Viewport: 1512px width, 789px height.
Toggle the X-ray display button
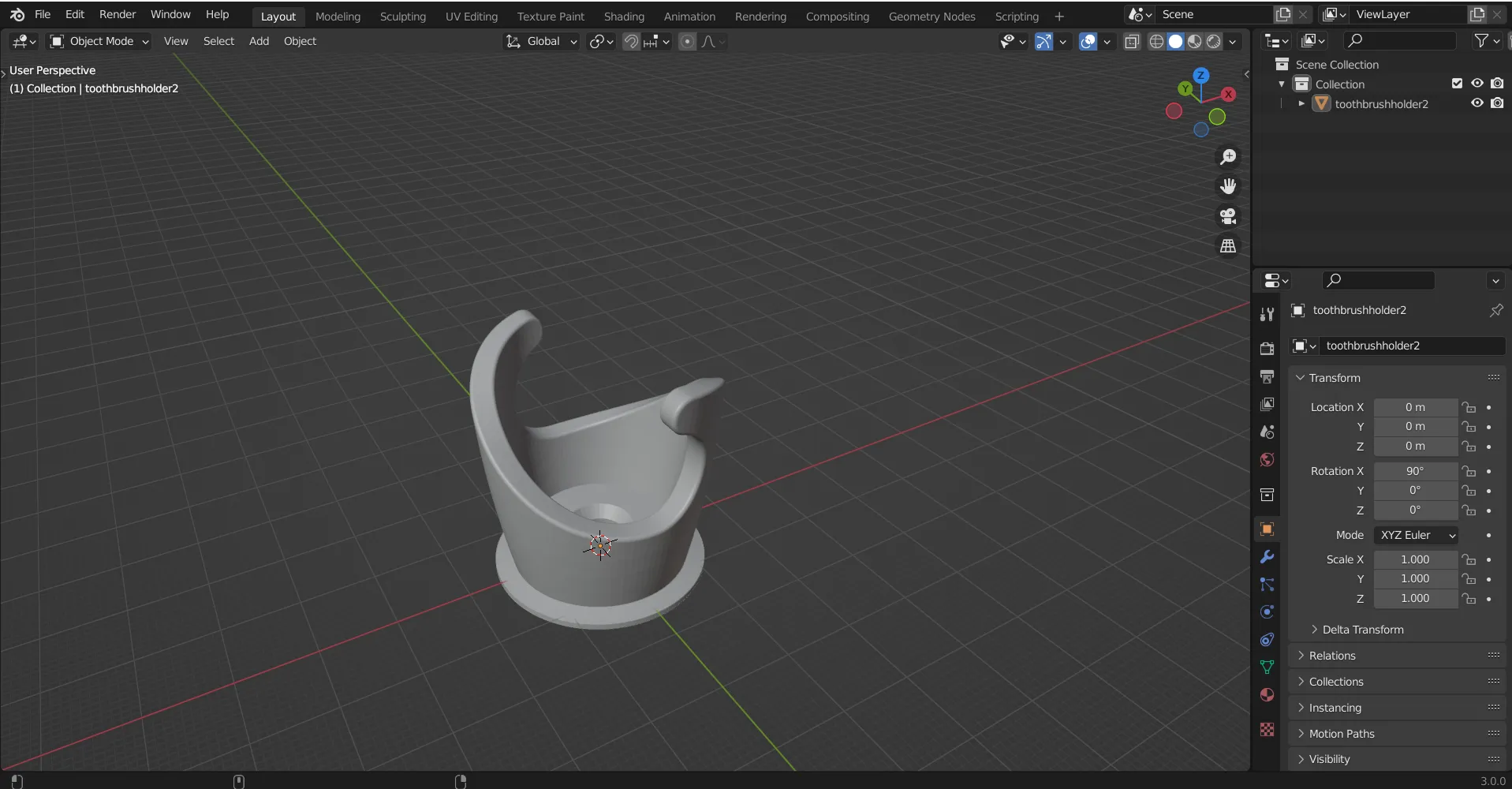(x=1132, y=42)
